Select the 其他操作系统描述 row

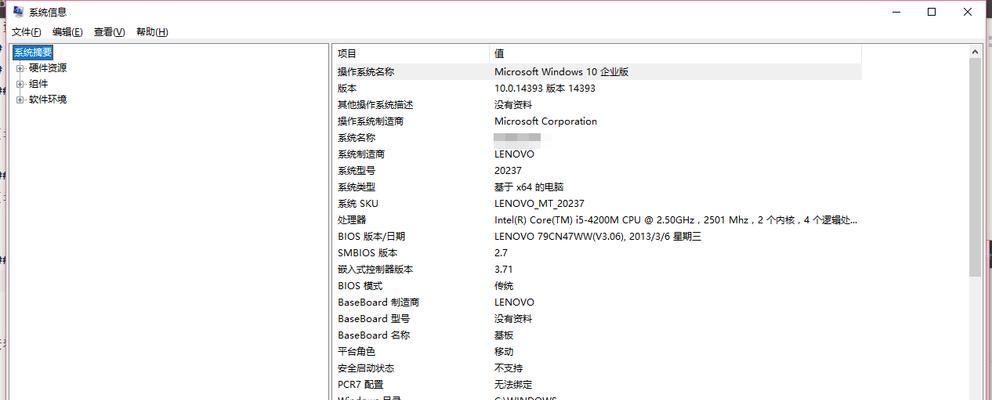pos(597,105)
